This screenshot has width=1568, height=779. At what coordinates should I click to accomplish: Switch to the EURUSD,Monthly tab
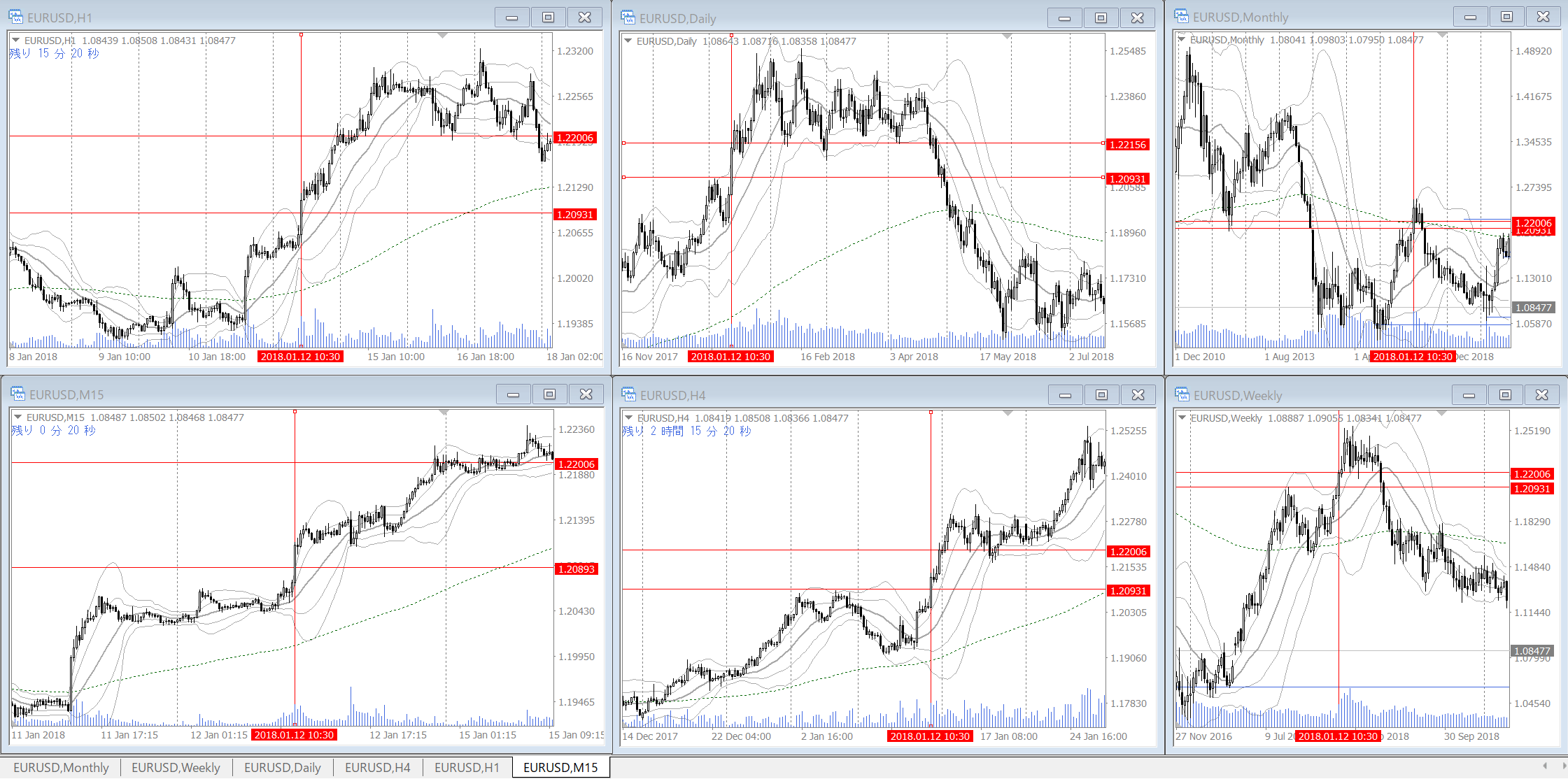pyautogui.click(x=61, y=767)
